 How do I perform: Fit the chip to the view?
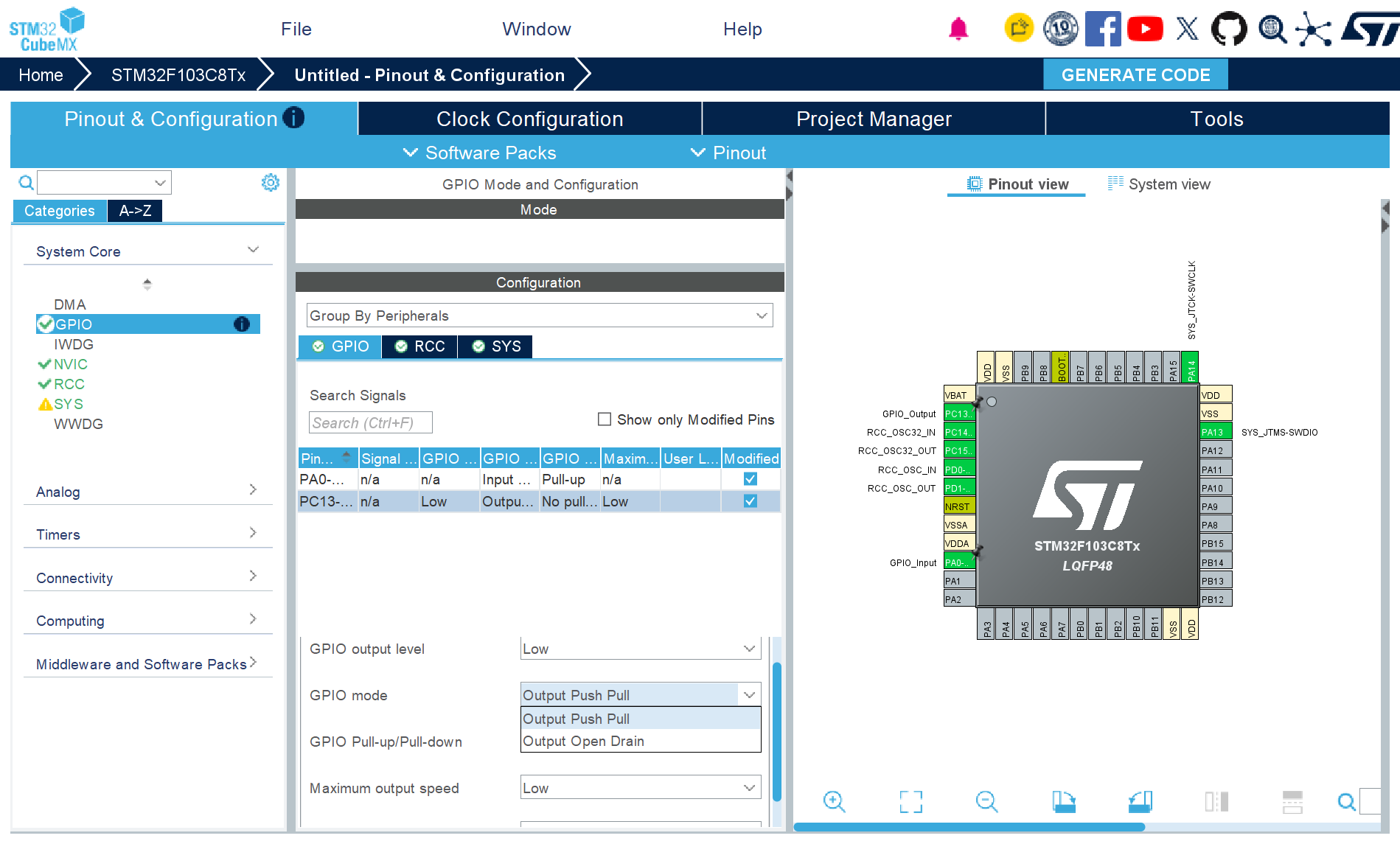[911, 801]
